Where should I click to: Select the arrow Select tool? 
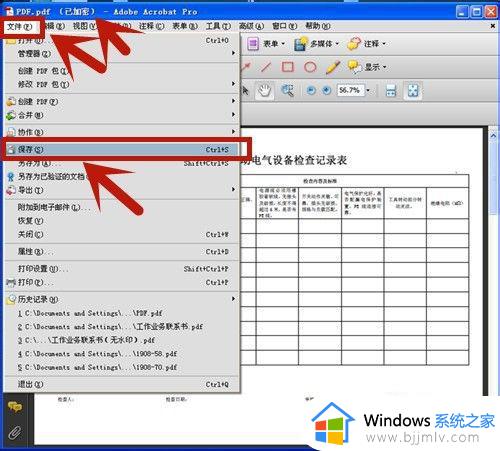pos(245,91)
